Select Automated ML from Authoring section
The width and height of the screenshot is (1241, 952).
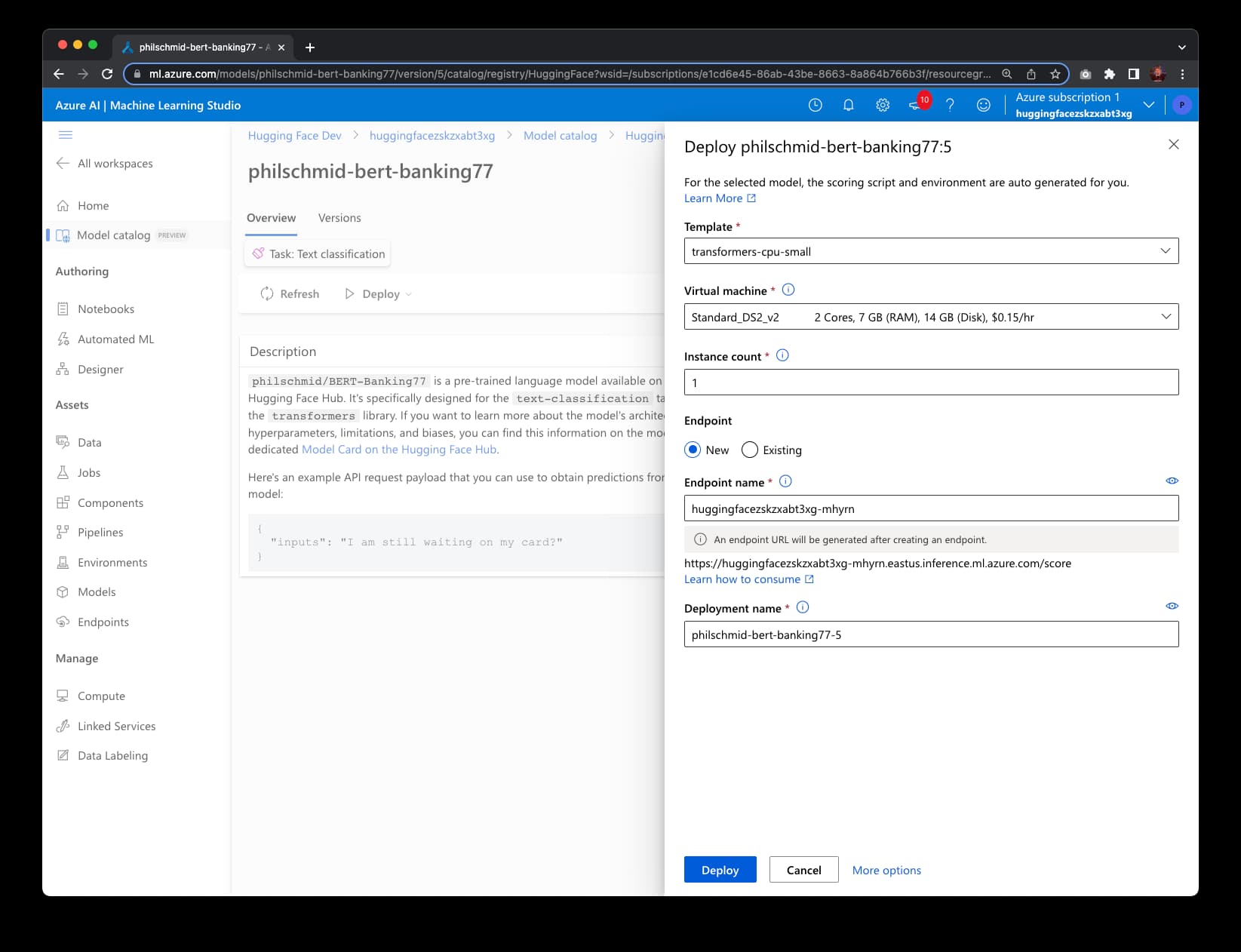coord(115,339)
